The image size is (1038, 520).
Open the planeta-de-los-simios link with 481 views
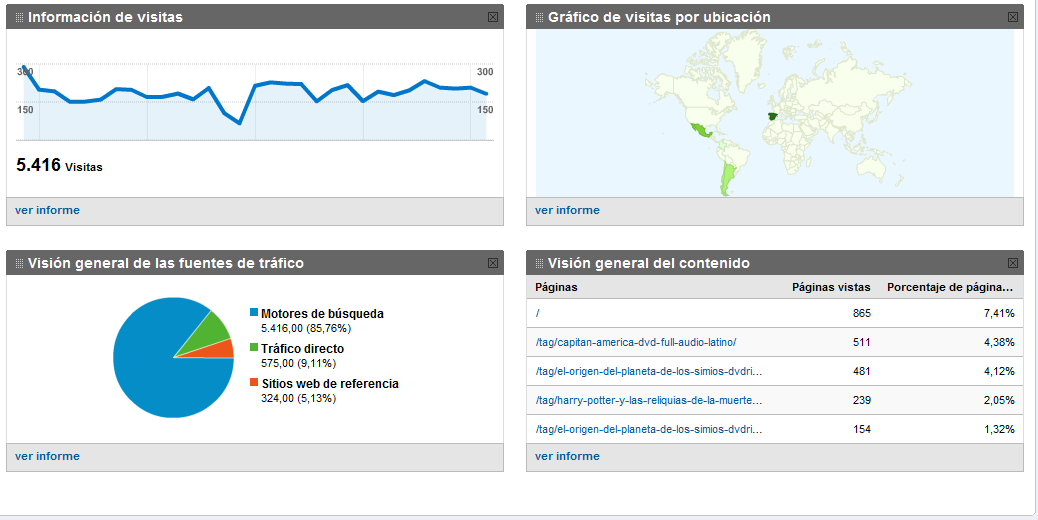click(649, 372)
